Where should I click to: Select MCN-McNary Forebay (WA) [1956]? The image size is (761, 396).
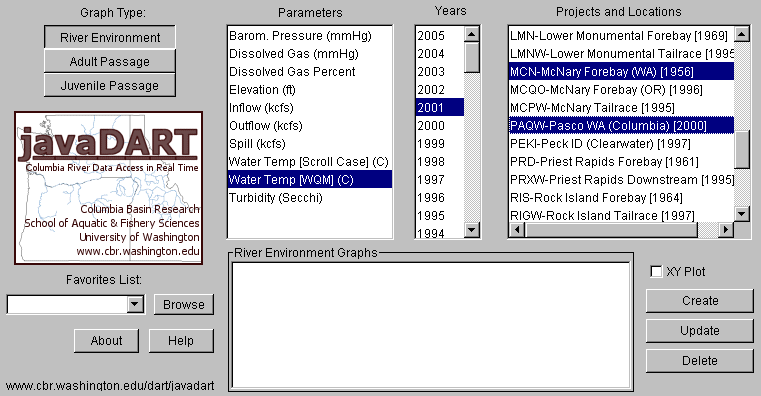(621, 72)
